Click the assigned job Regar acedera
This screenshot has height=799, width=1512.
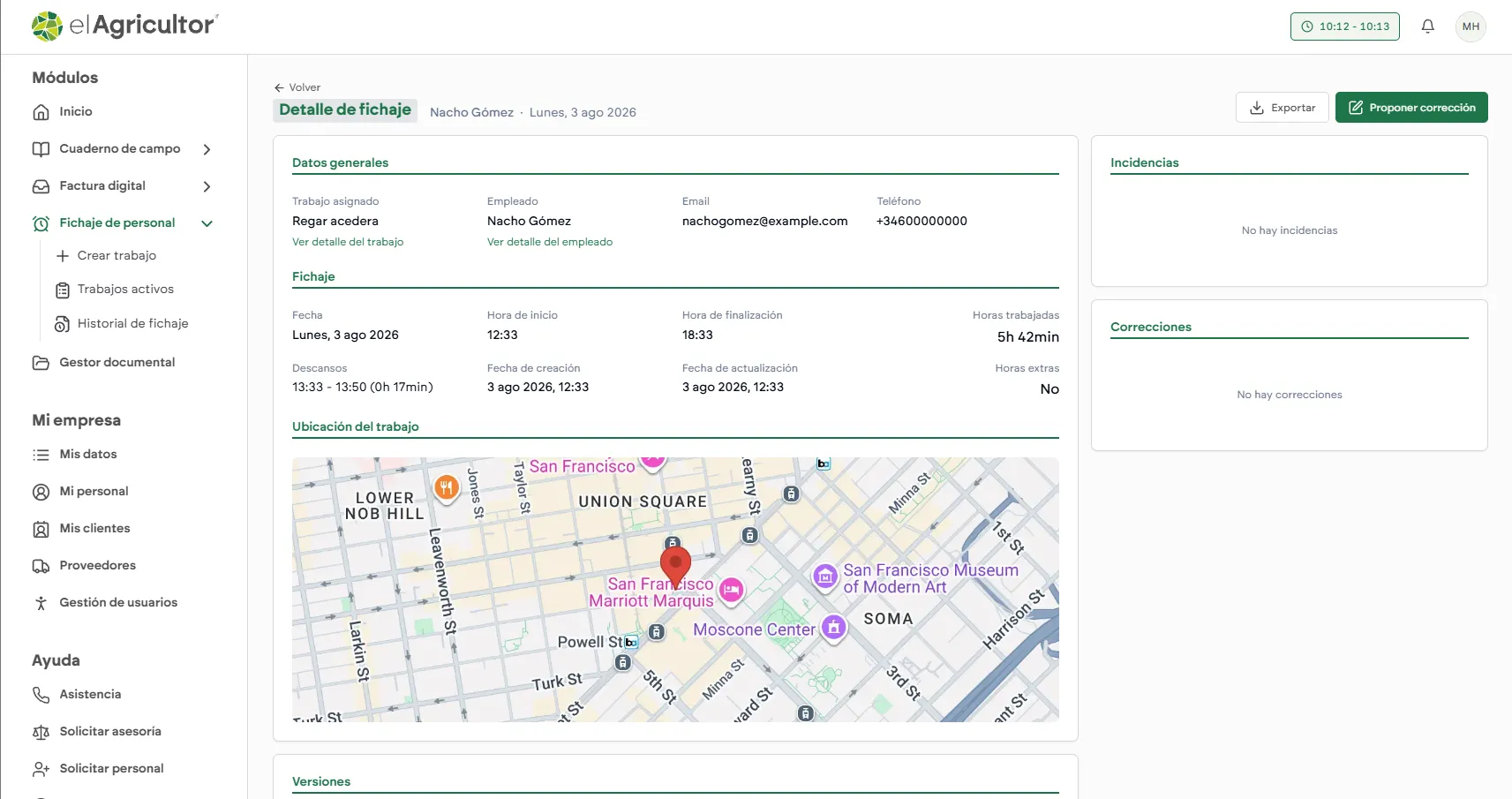(335, 221)
